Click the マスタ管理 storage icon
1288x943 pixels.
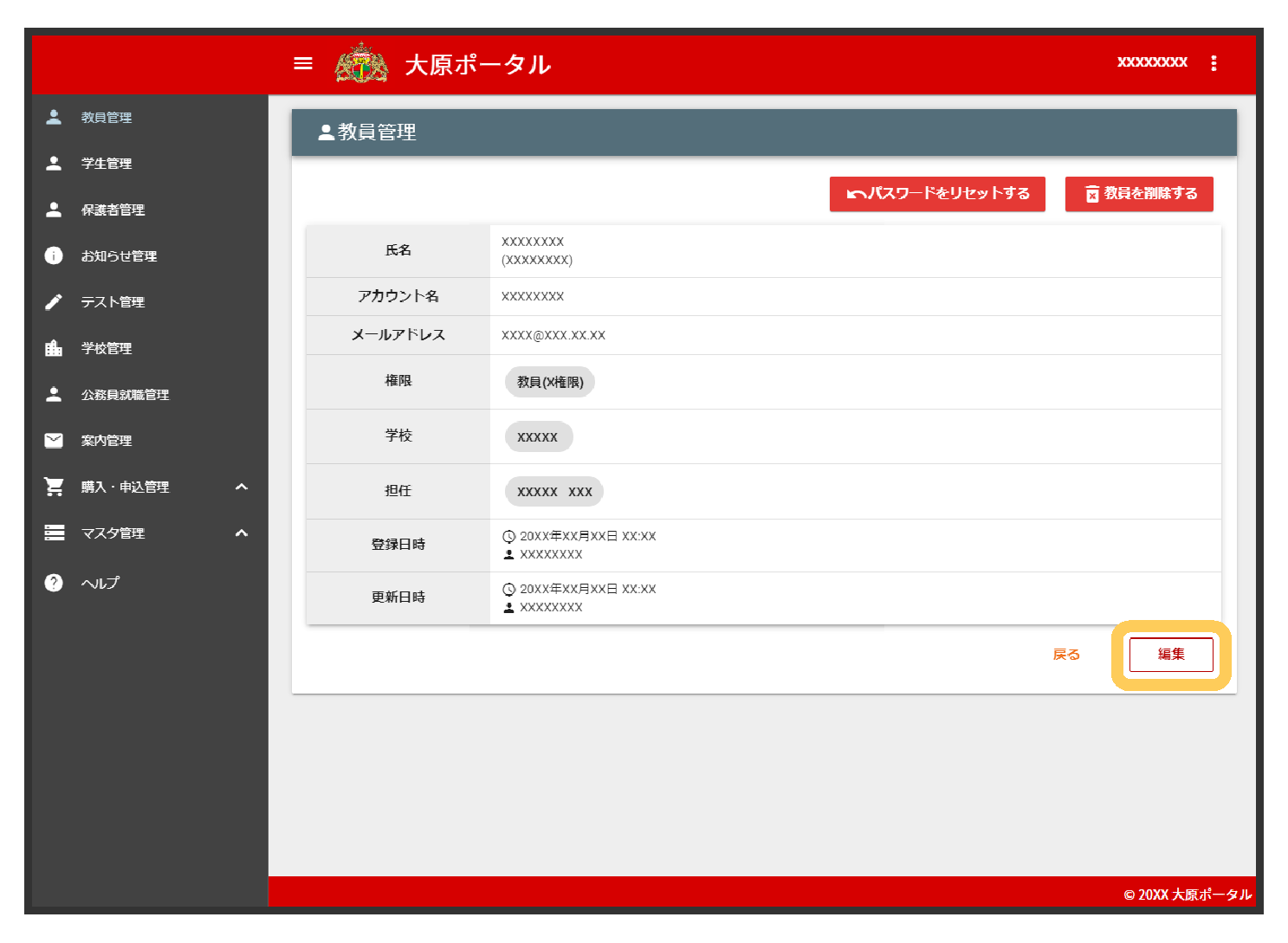[x=55, y=533]
